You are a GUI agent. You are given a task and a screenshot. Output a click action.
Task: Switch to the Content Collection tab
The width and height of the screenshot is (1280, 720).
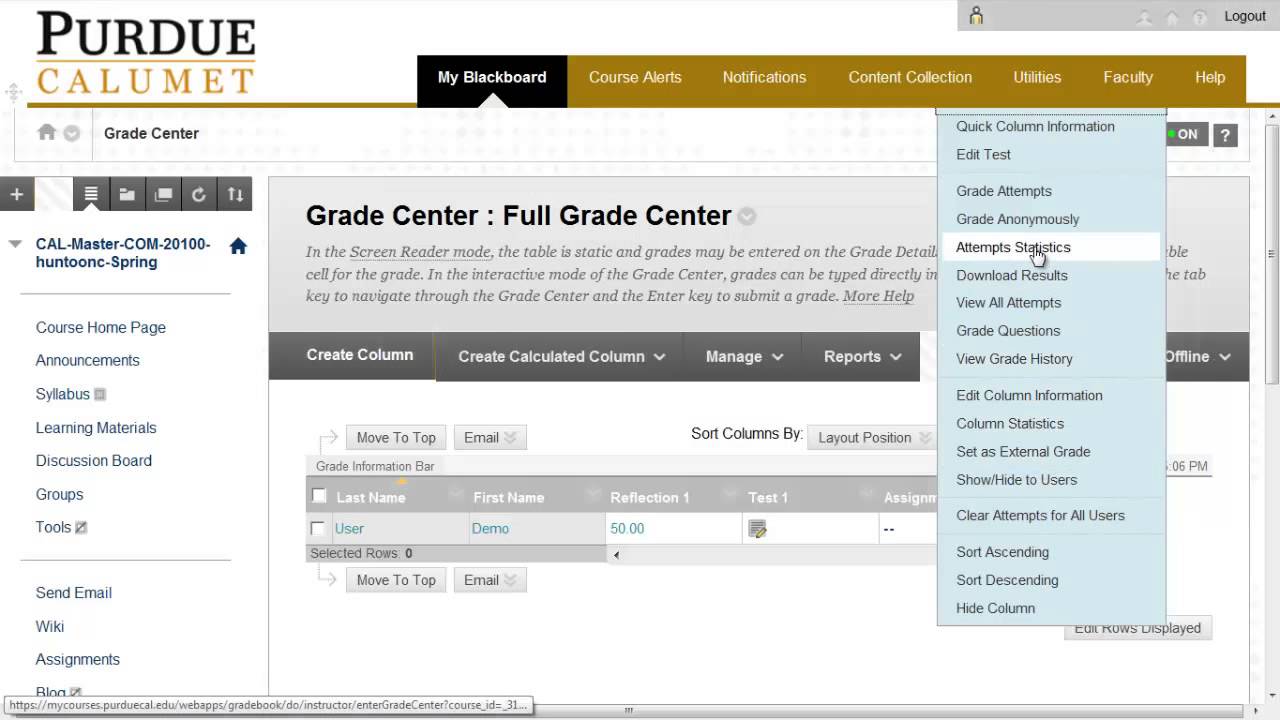click(x=910, y=77)
